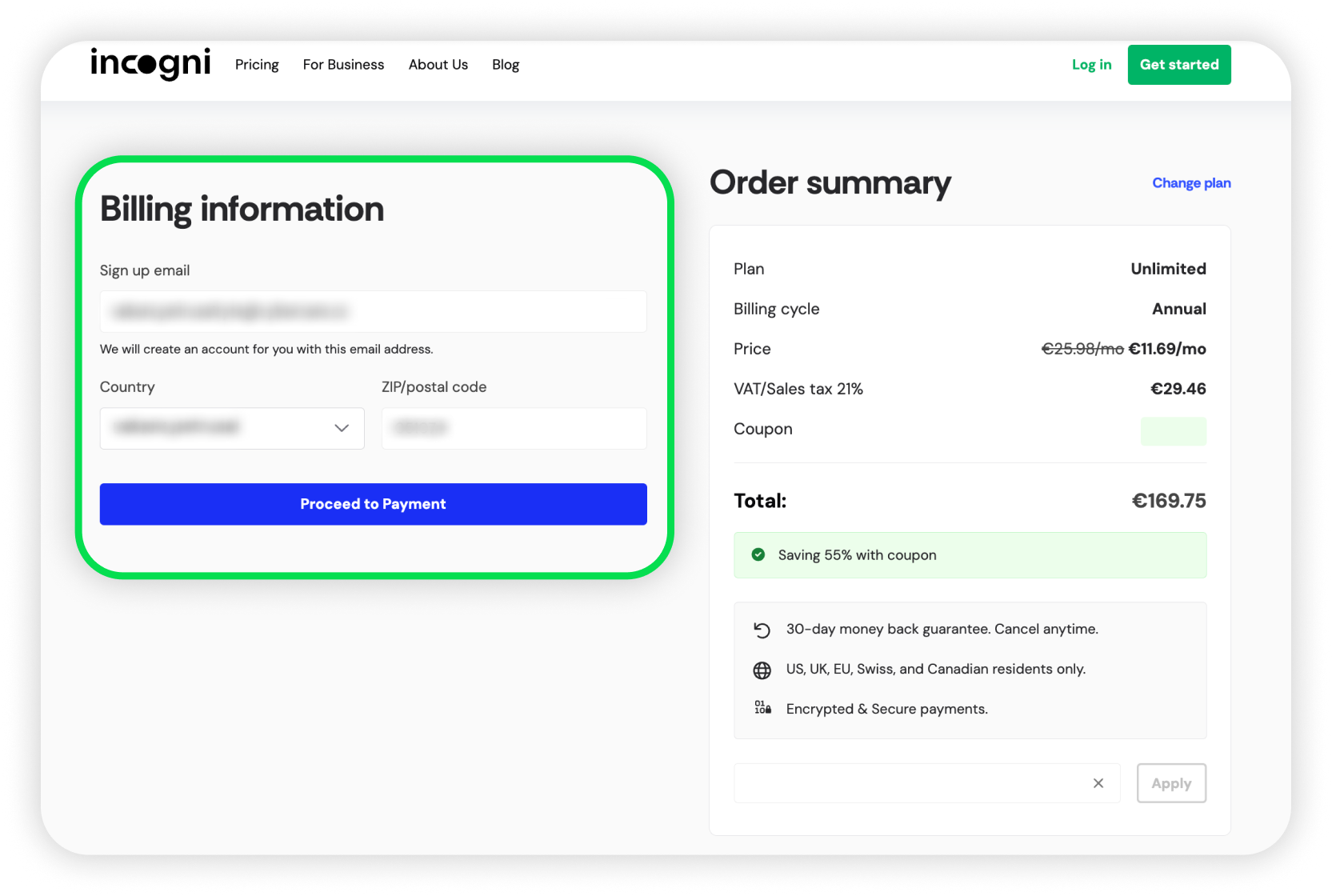Click the Saving 55% with coupon text
This screenshot has width=1332, height=896.
coord(857,555)
